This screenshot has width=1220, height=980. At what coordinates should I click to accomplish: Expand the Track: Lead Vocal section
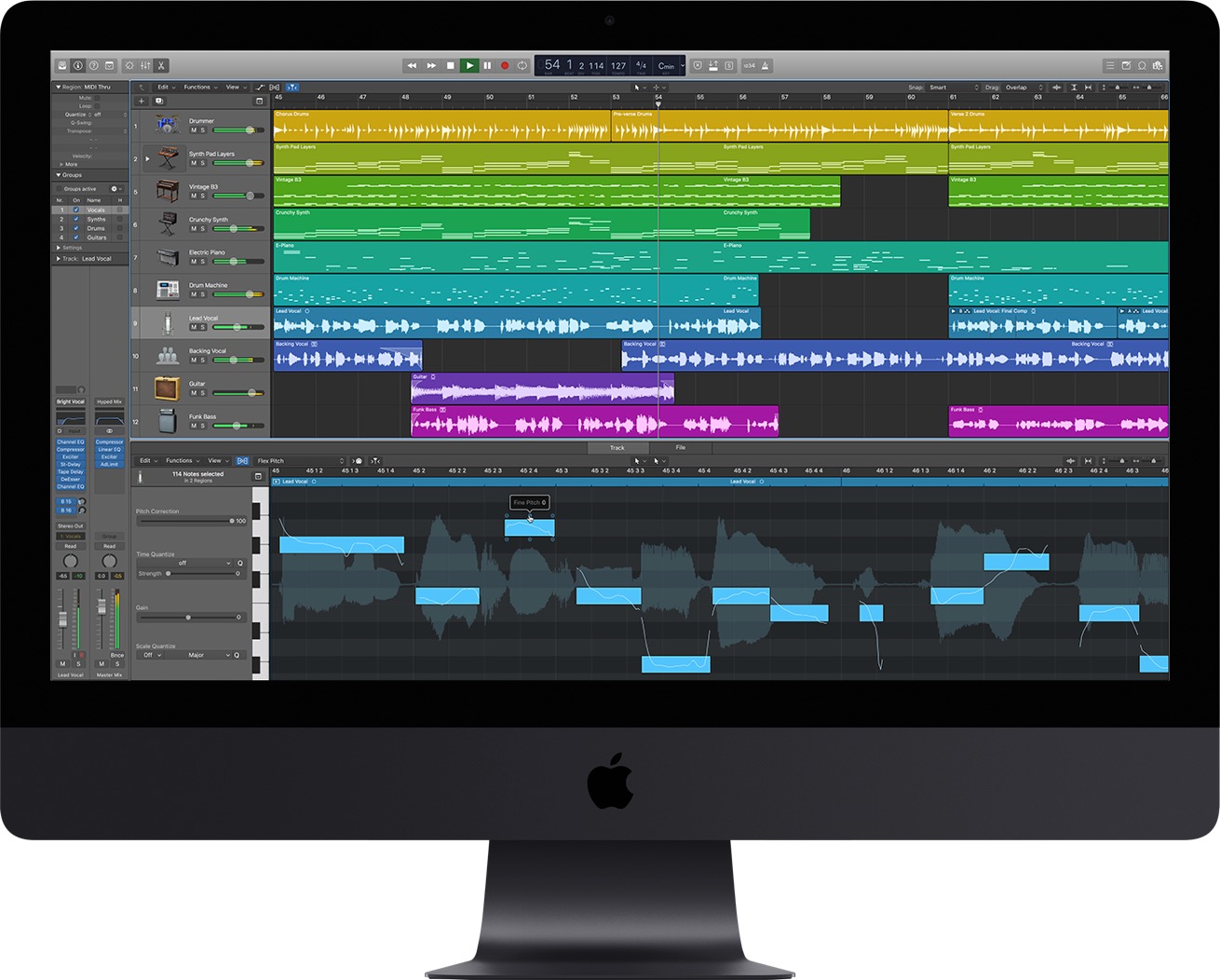(58, 259)
